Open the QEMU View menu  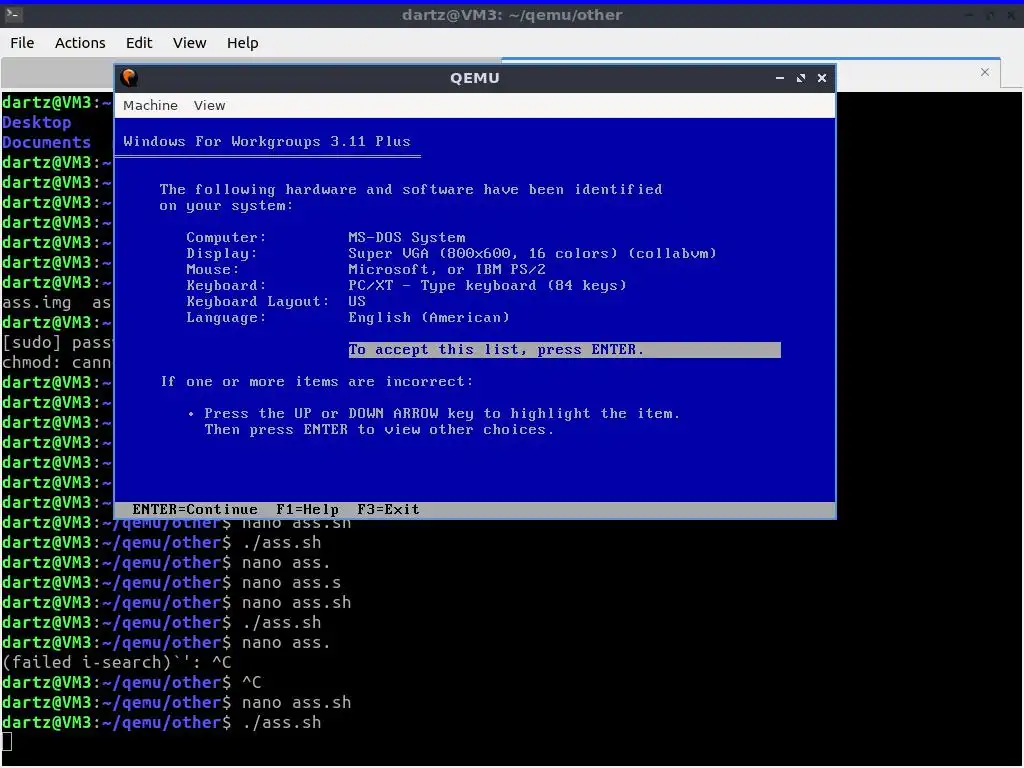pos(209,105)
